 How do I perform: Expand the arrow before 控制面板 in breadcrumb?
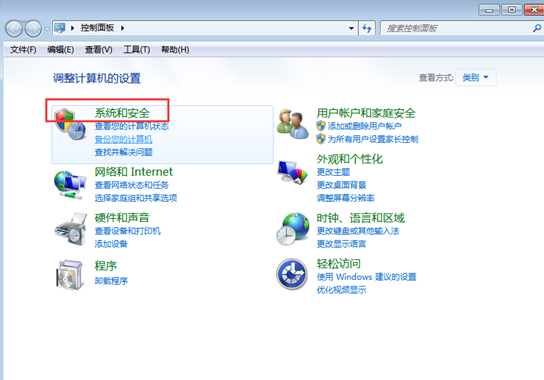73,28
